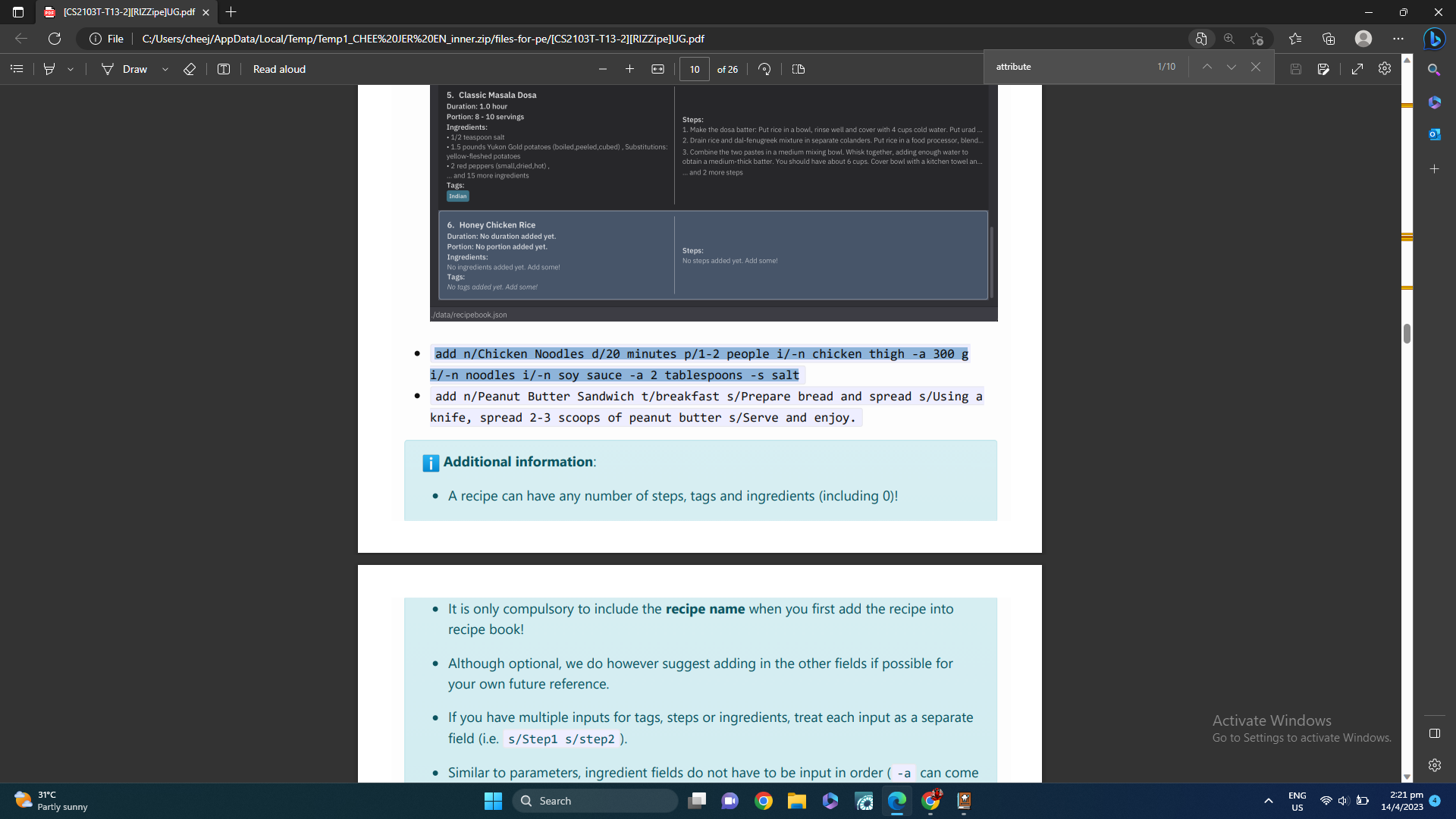Toggle Draw mode on
This screenshot has height=819, width=1456.
[125, 69]
